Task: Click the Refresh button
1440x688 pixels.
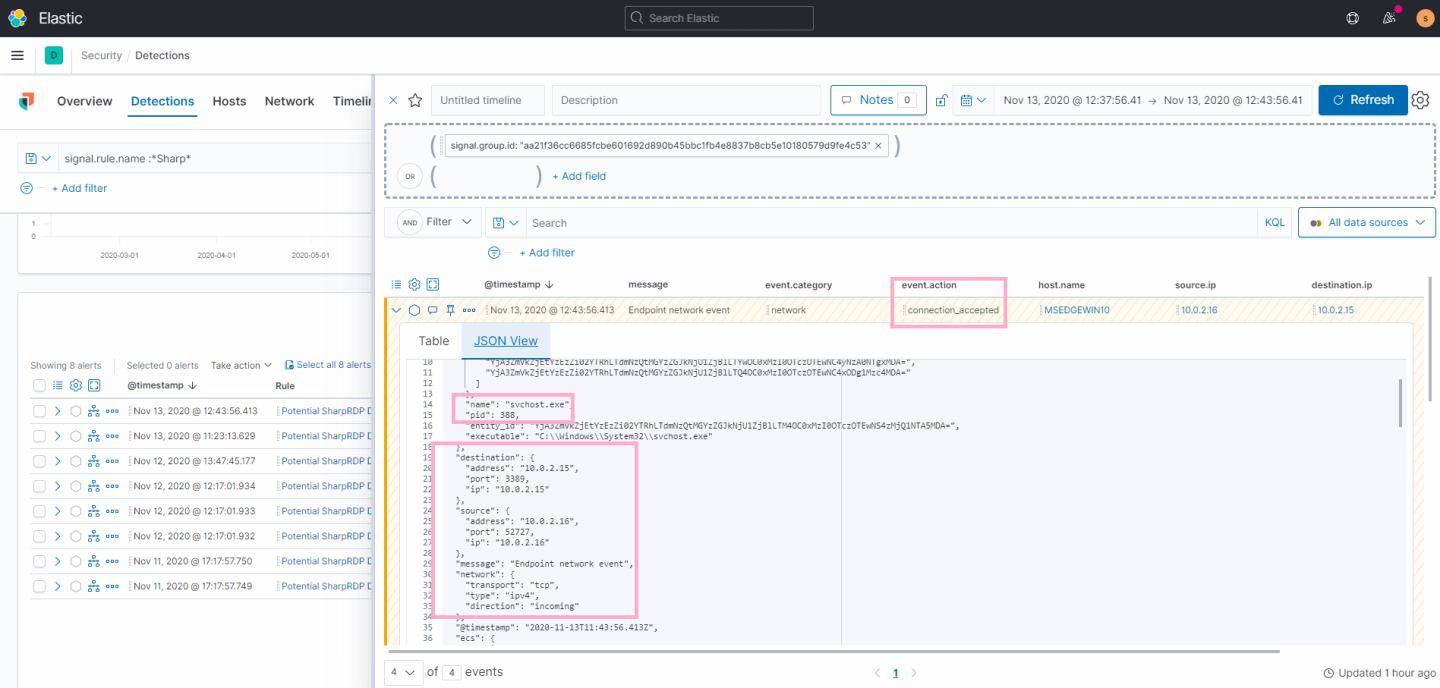Action: pos(1362,99)
